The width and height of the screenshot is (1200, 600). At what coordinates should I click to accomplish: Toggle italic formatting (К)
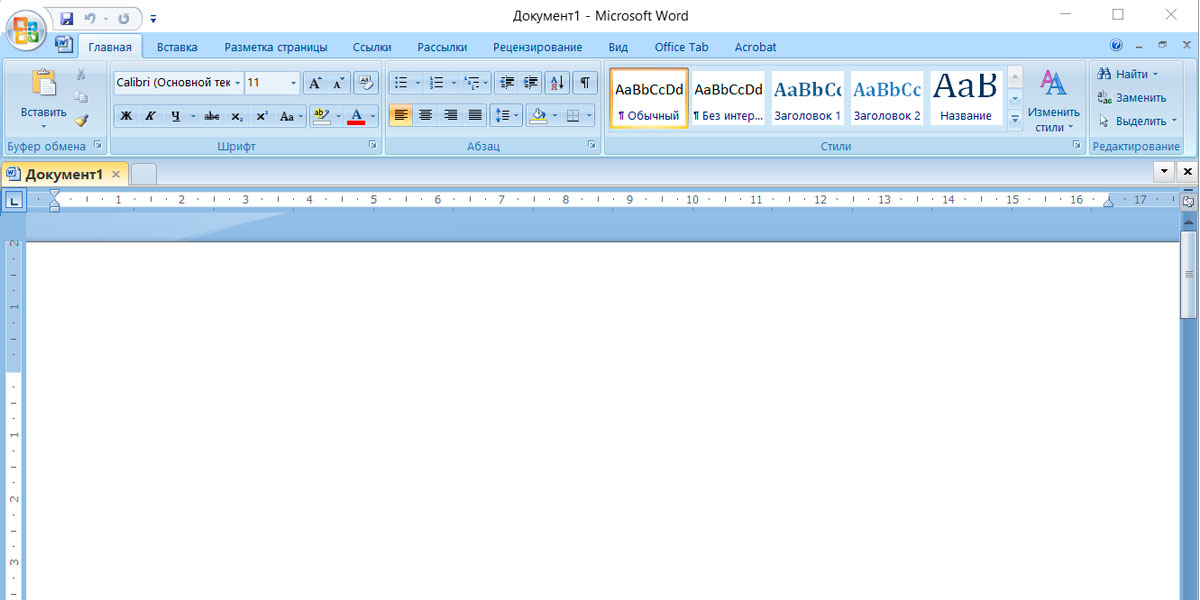coord(151,116)
